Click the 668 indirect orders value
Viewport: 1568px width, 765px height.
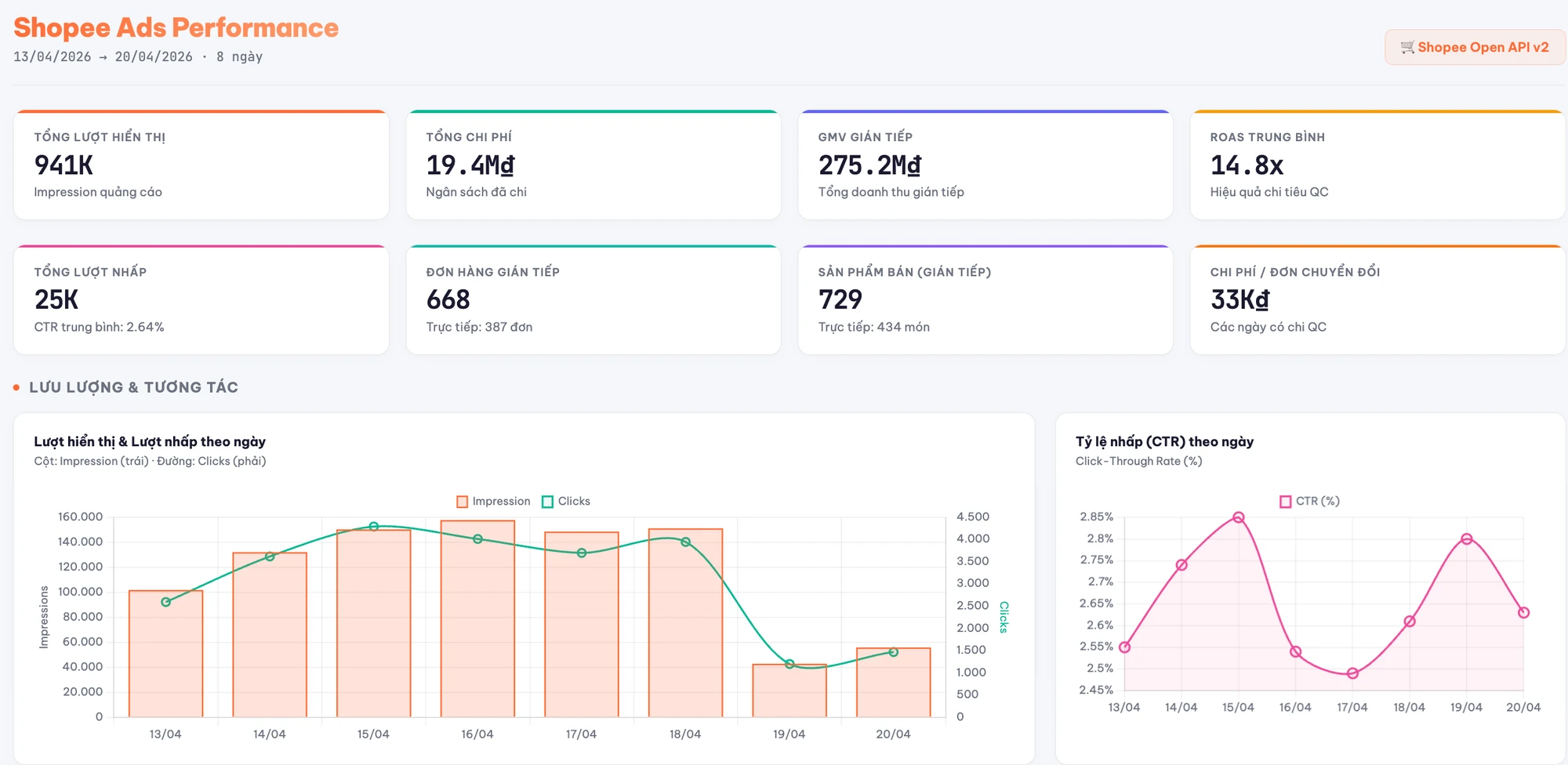click(x=448, y=299)
